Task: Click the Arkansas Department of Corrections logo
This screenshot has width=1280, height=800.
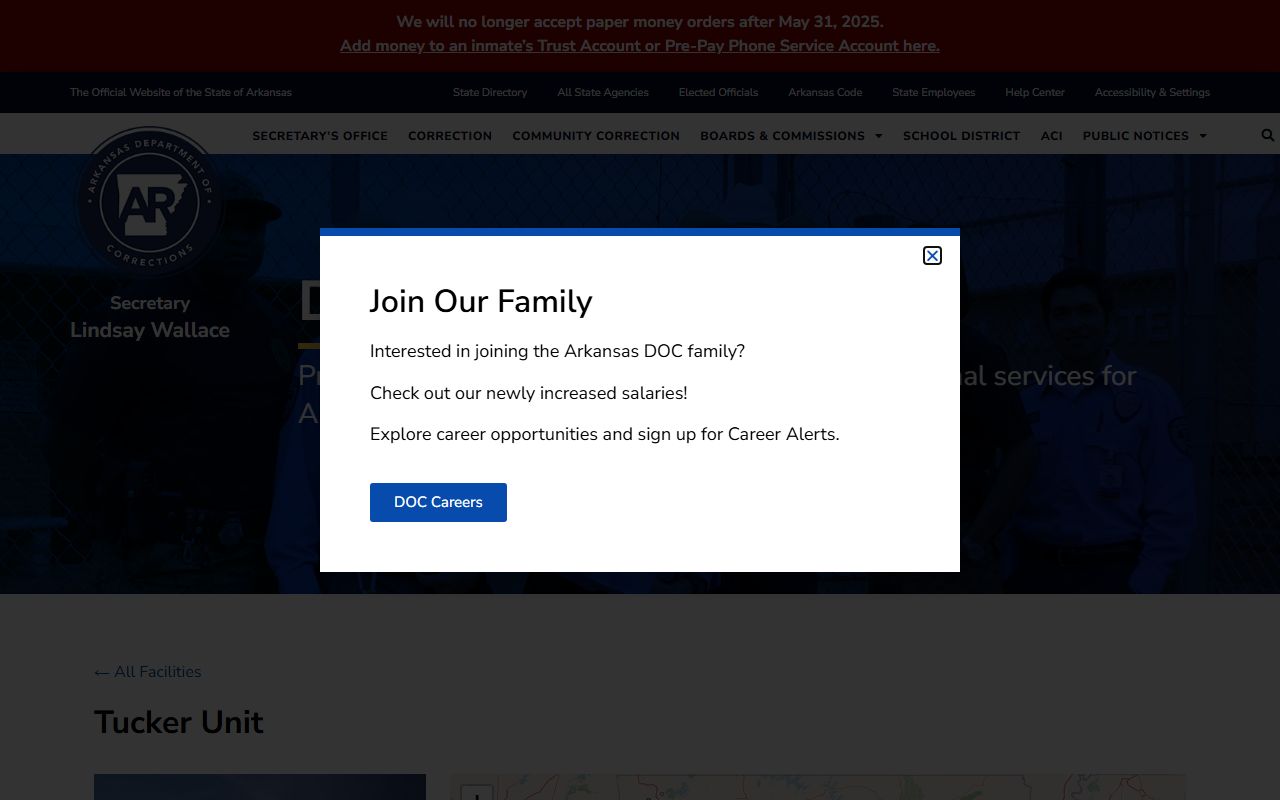Action: pos(150,202)
